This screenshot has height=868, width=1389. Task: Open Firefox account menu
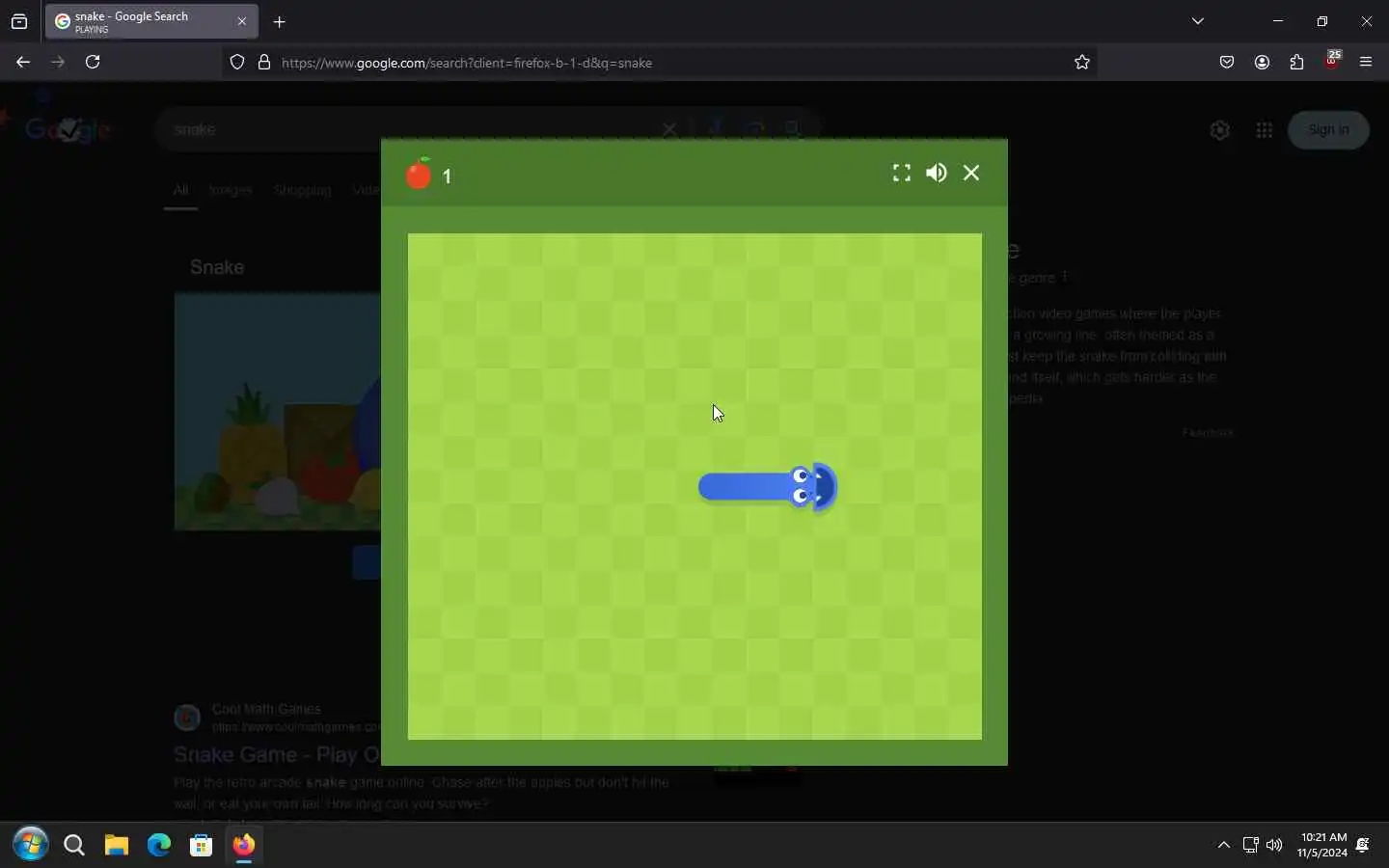[x=1262, y=63]
